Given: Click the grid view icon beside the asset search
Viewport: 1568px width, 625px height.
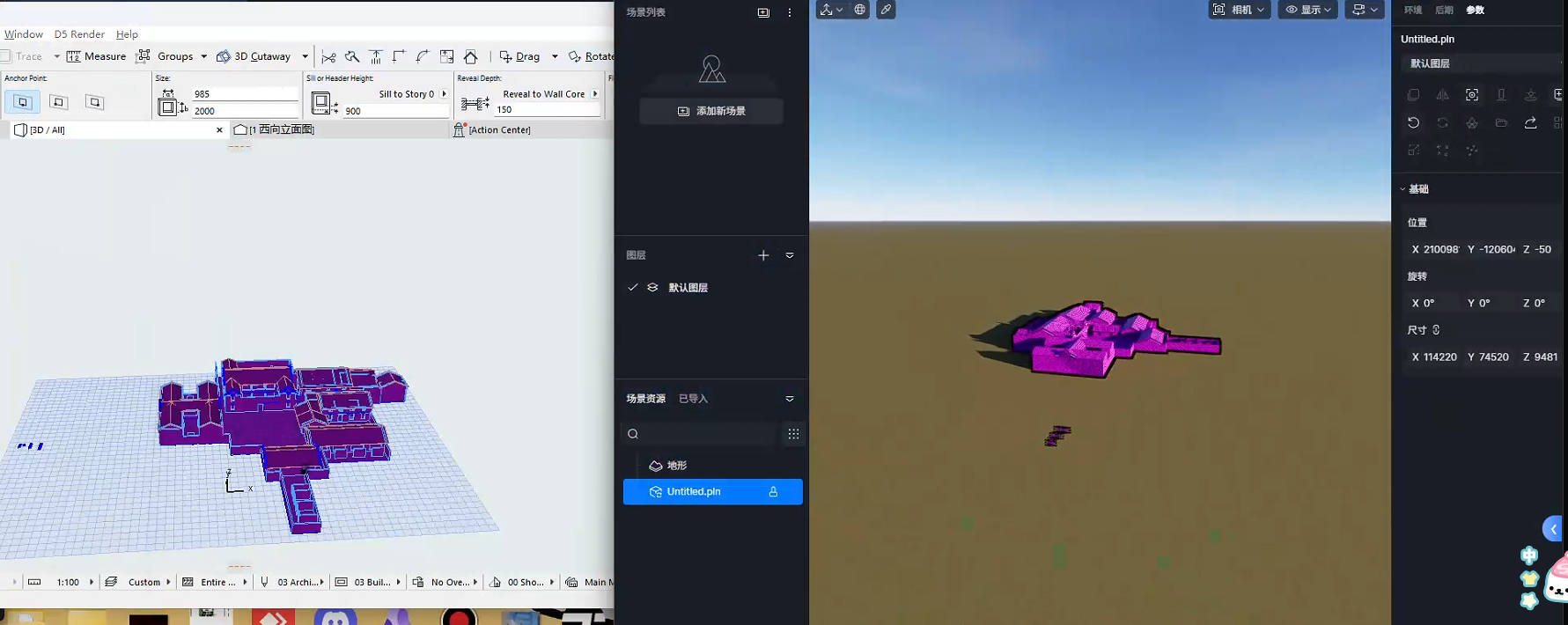Looking at the screenshot, I should (x=793, y=434).
